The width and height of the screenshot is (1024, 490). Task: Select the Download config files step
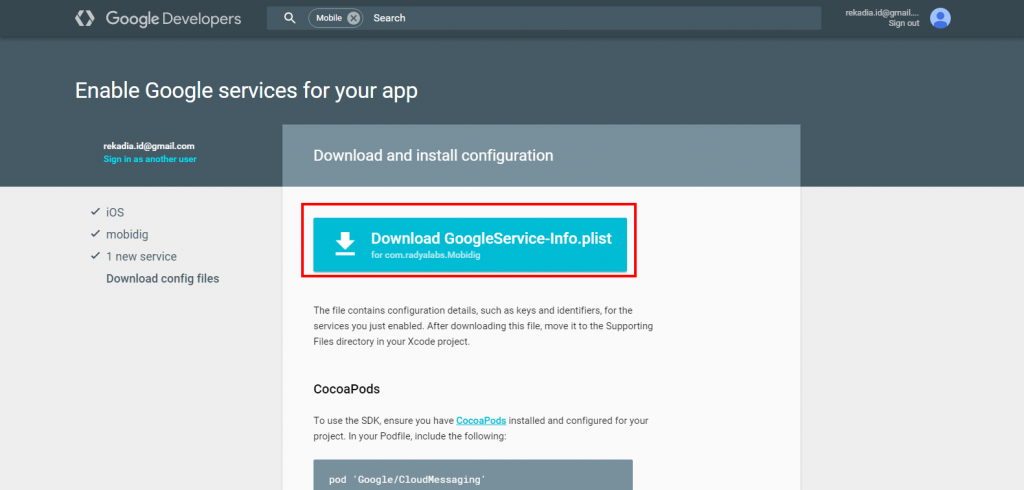(x=163, y=279)
